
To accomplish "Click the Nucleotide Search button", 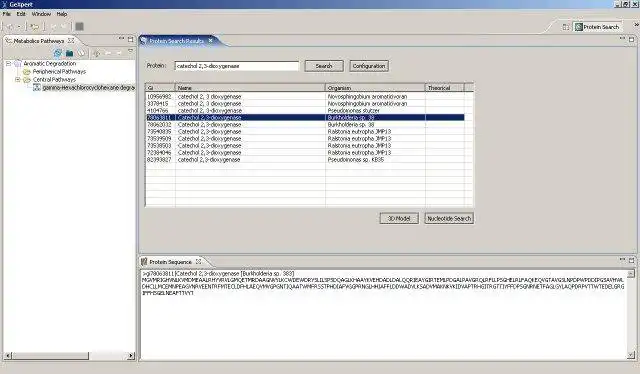I will coord(449,218).
